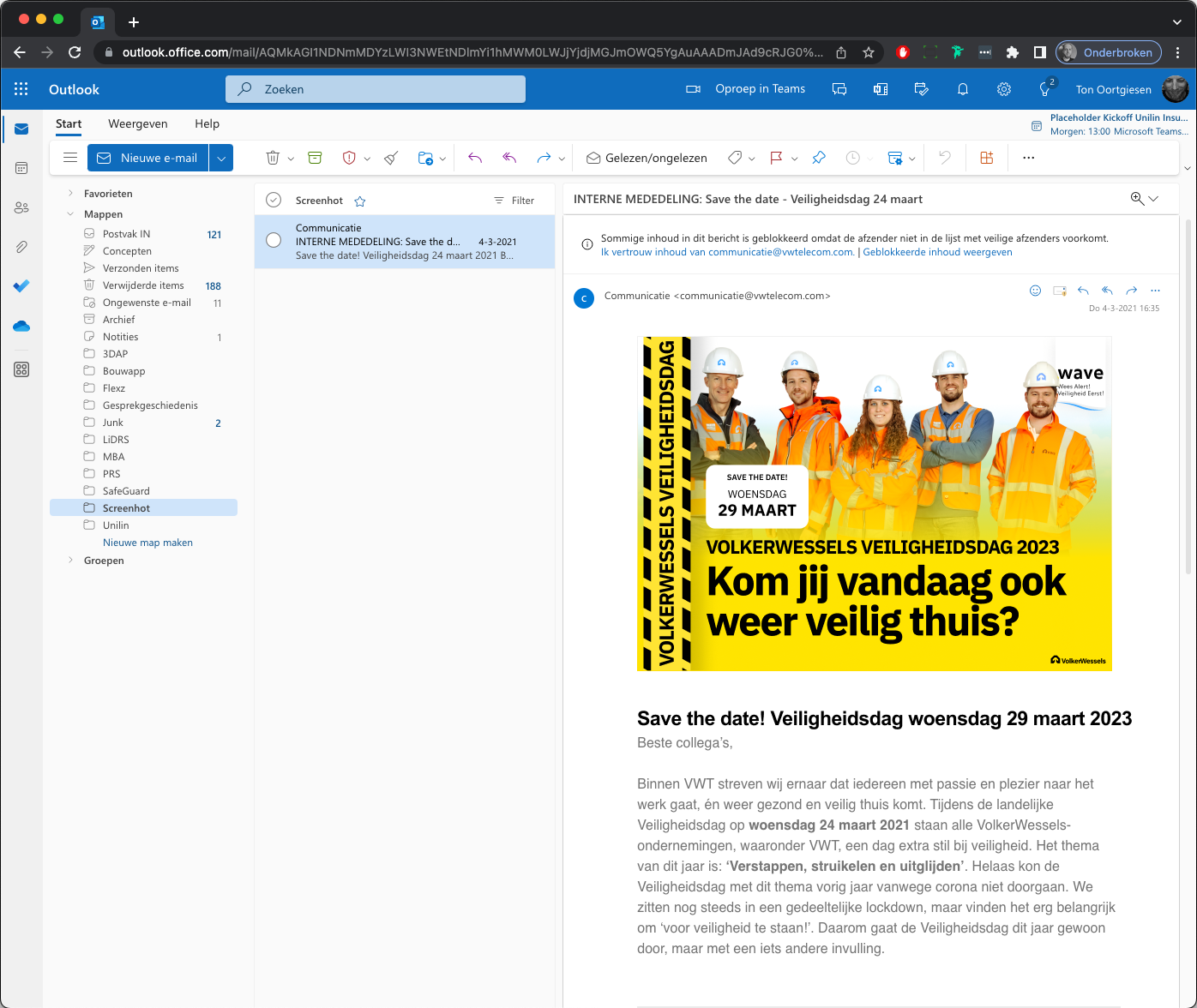
Task: Open Mail in the left app rail
Action: [21, 129]
